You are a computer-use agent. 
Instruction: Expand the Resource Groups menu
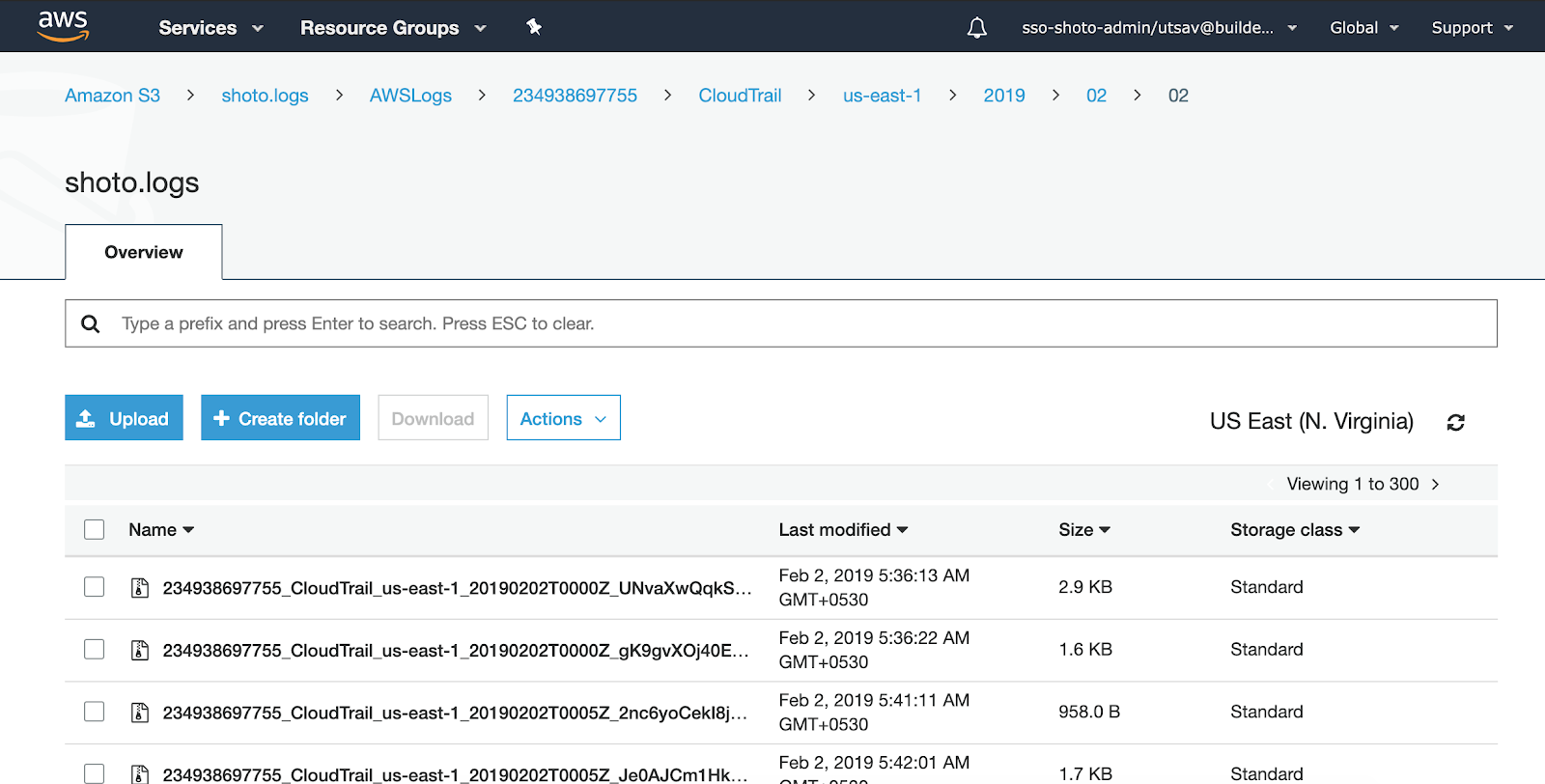point(393,28)
